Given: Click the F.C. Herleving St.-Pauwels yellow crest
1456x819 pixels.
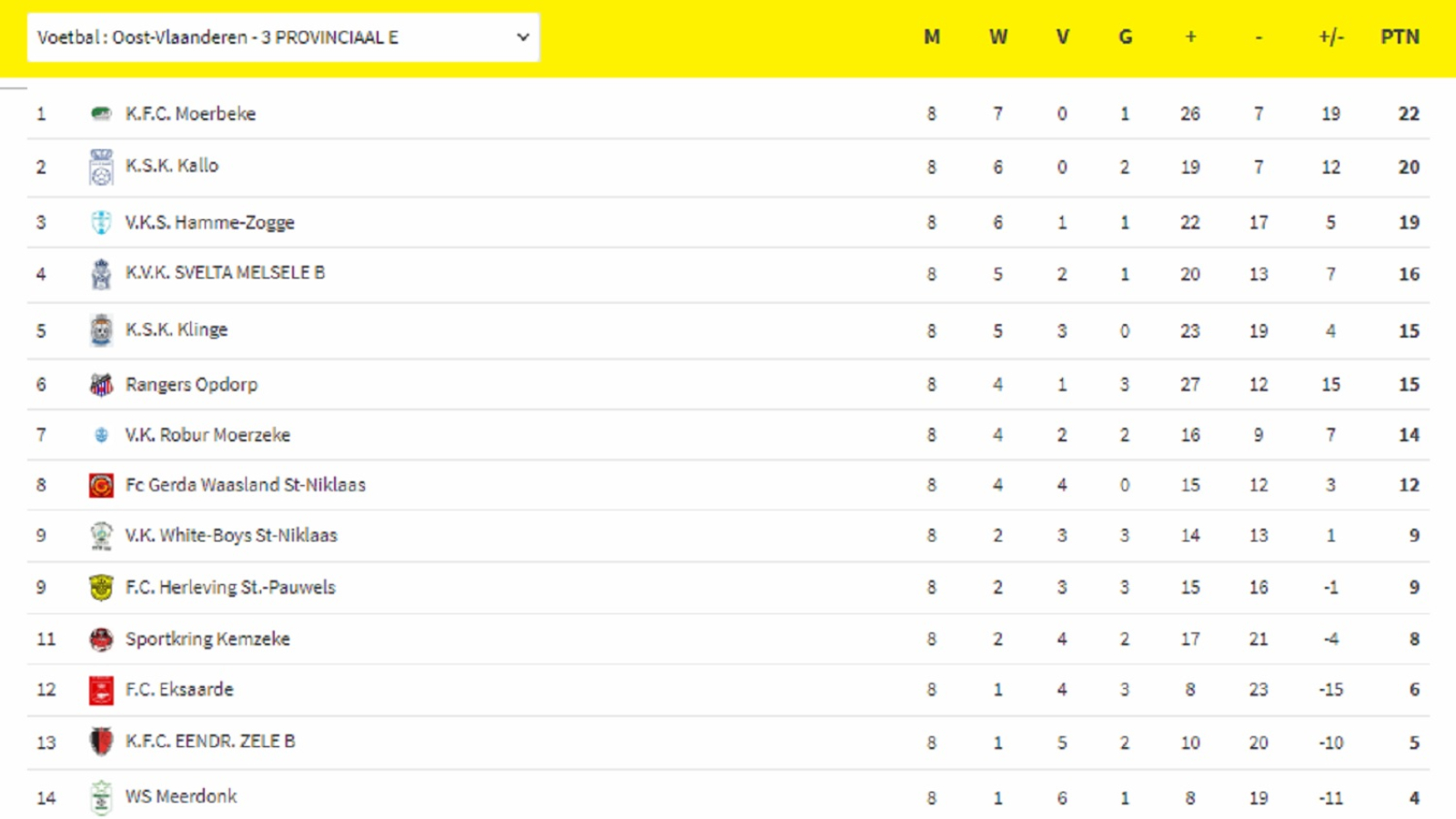Looking at the screenshot, I should [x=101, y=587].
